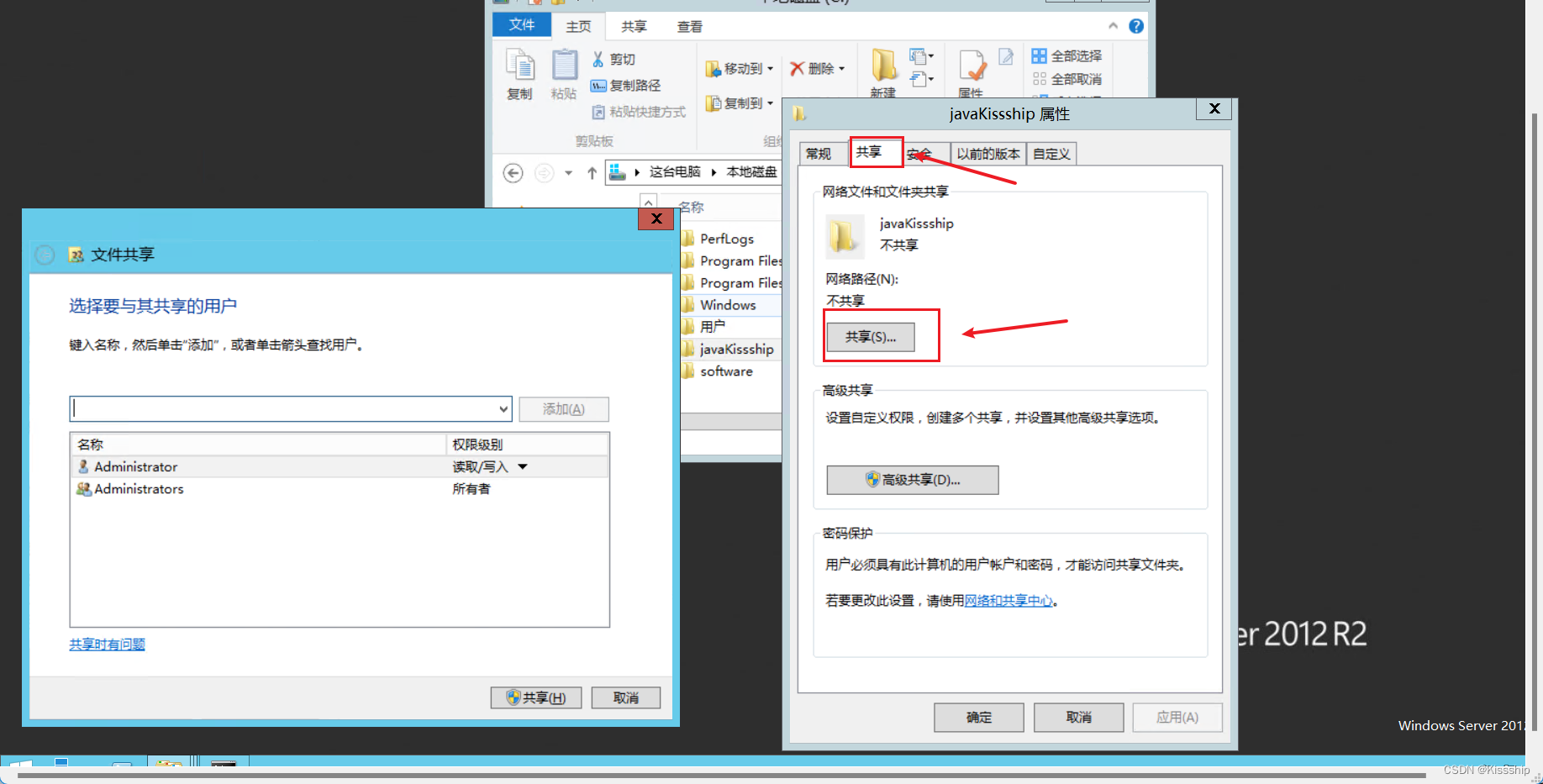Click the 复制 (Copy) icon in Explorer ribbon
Image resolution: width=1543 pixels, height=784 pixels.
click(x=519, y=66)
